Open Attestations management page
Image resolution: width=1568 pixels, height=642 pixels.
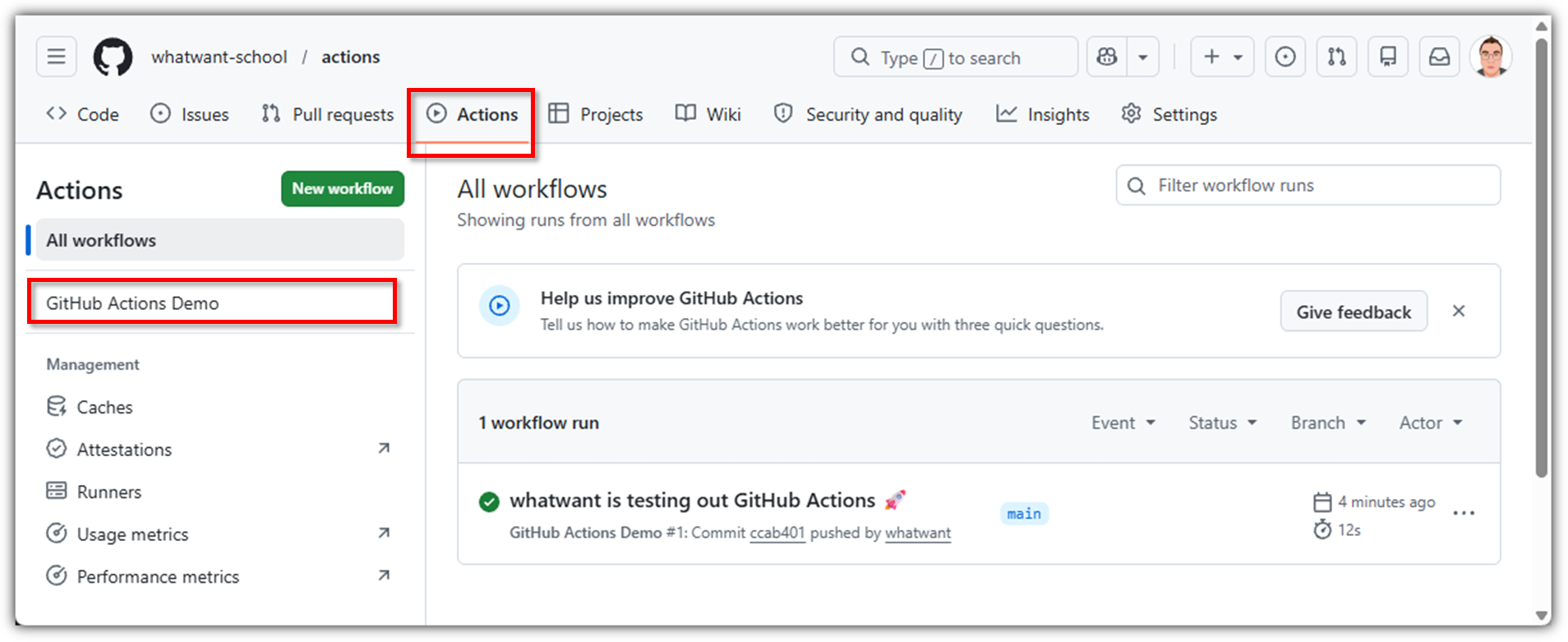pos(220,449)
